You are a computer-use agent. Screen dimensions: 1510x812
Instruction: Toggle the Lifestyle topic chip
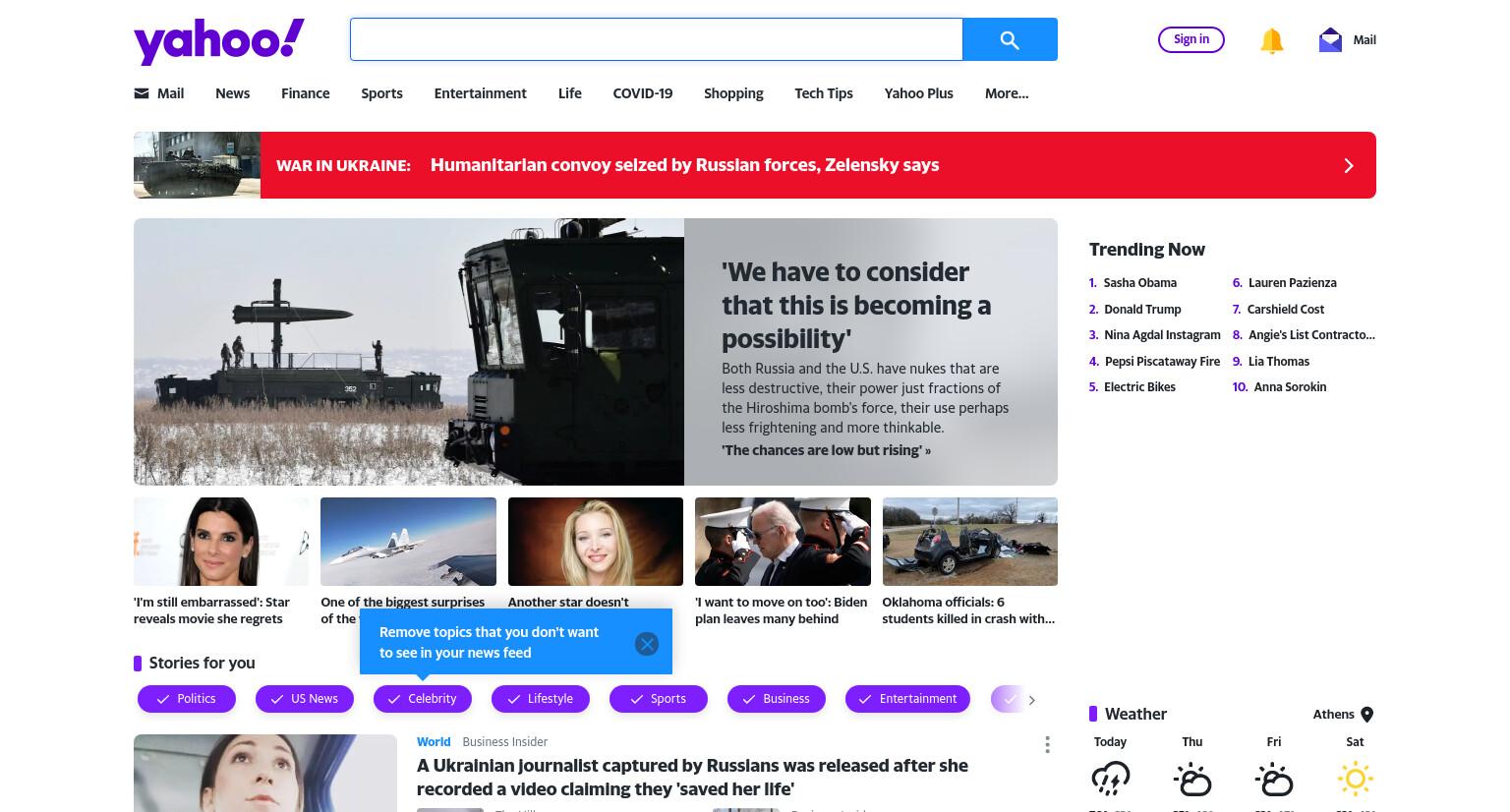(x=541, y=699)
